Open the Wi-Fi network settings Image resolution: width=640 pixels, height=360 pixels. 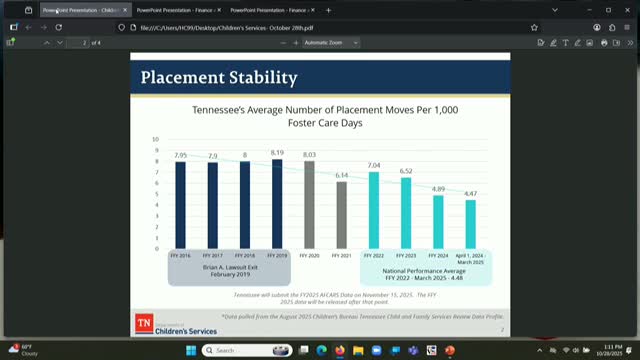pos(566,350)
